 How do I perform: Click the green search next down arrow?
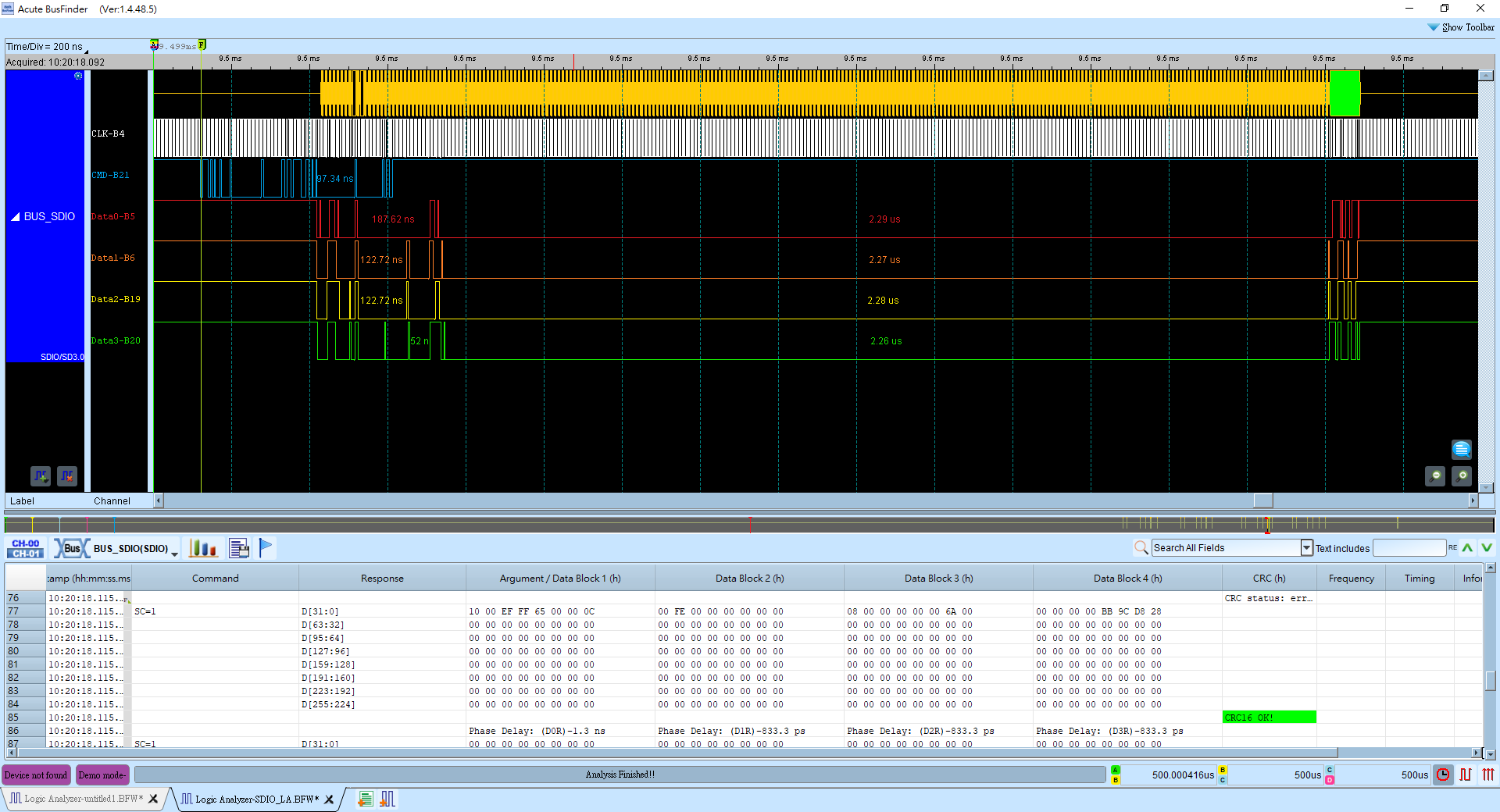1487,548
